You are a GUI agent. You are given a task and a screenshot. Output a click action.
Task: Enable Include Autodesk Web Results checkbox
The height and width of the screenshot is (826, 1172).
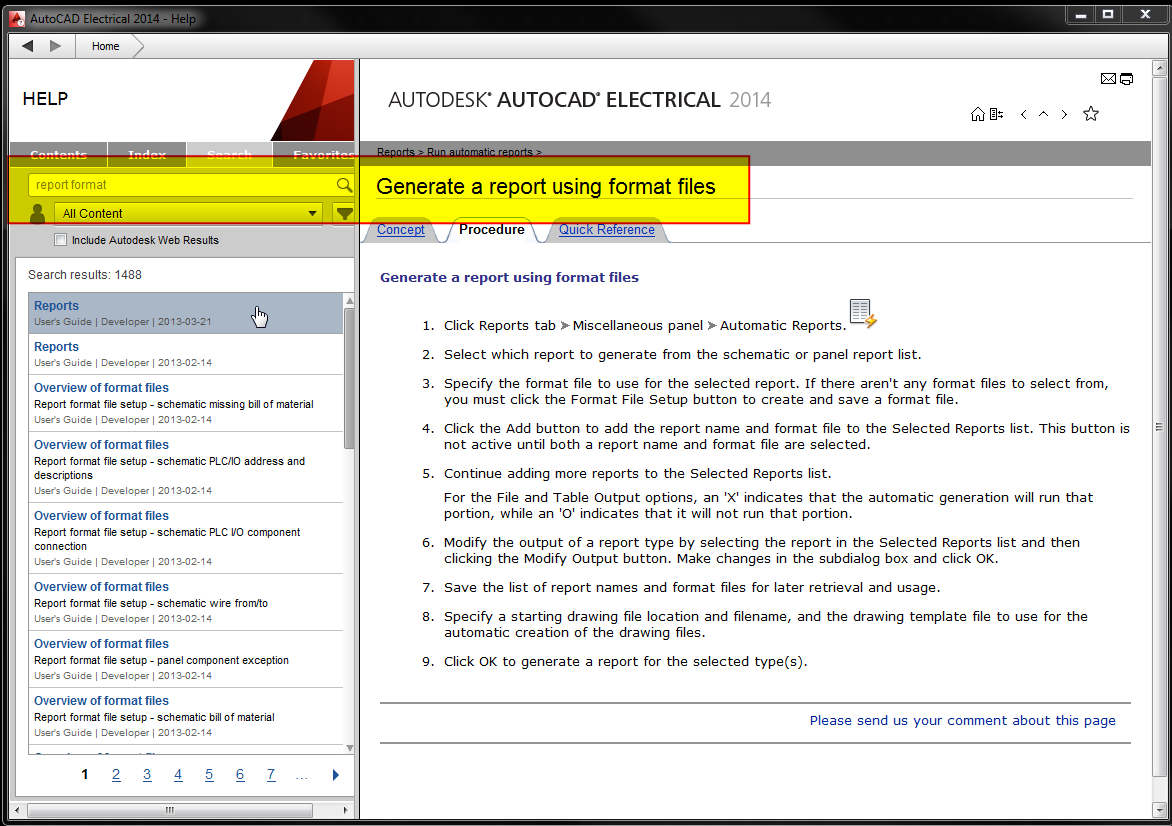(x=61, y=240)
